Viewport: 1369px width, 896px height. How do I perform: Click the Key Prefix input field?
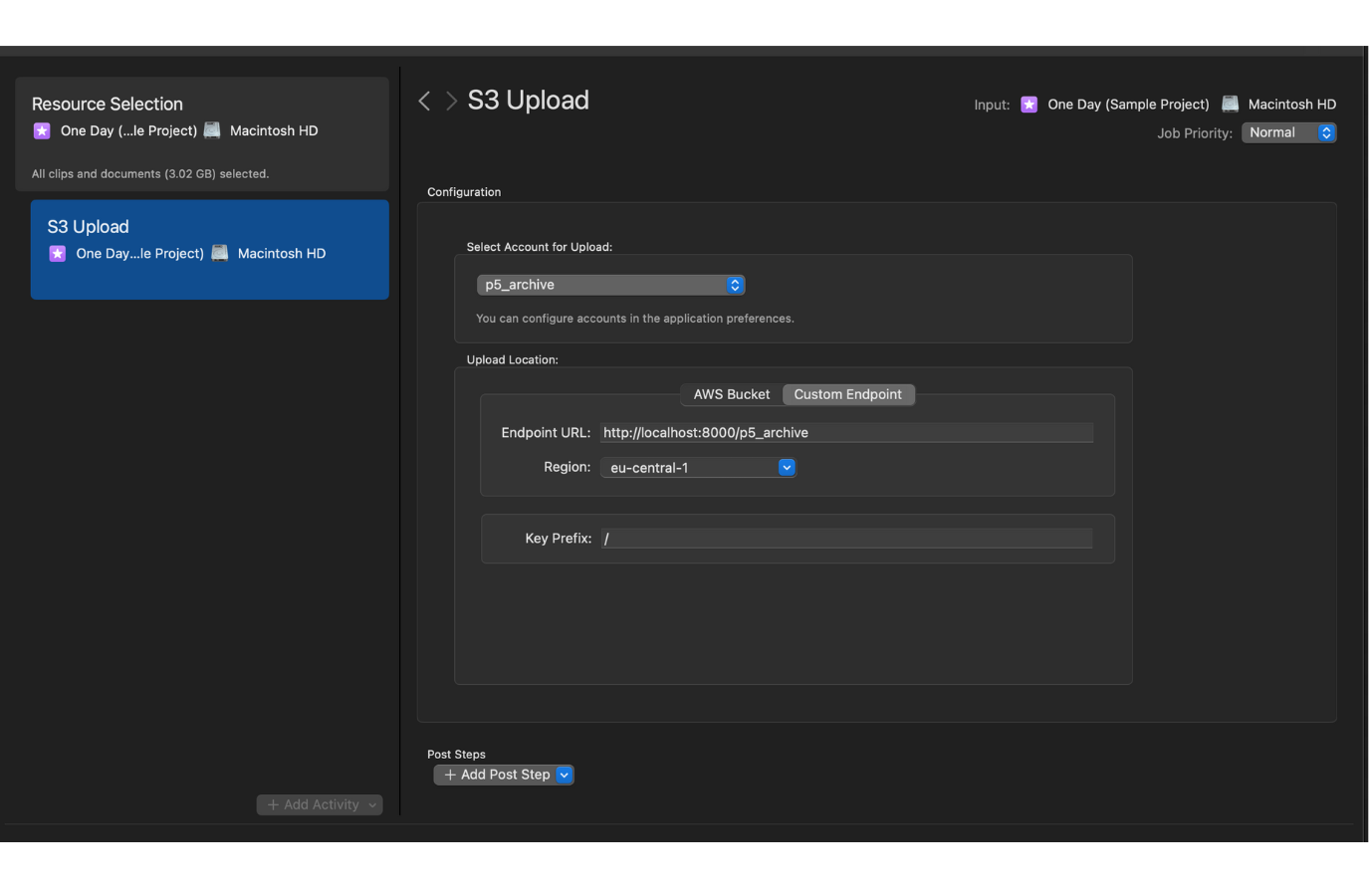[x=846, y=539]
